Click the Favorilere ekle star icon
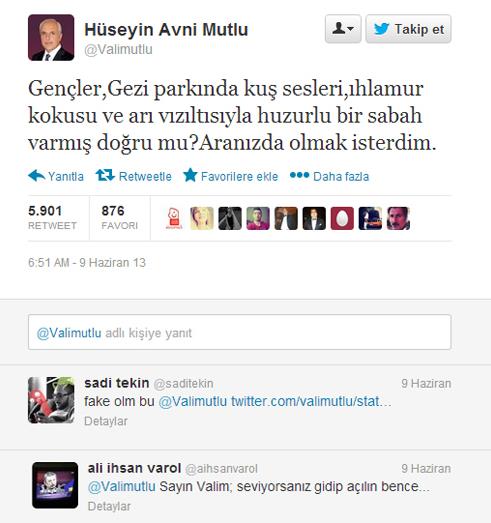The width and height of the screenshot is (491, 523). click(190, 175)
